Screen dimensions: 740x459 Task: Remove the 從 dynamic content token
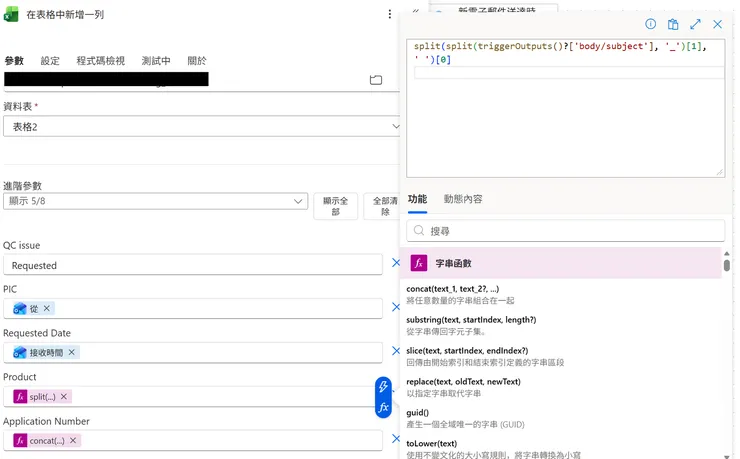[x=47, y=308]
